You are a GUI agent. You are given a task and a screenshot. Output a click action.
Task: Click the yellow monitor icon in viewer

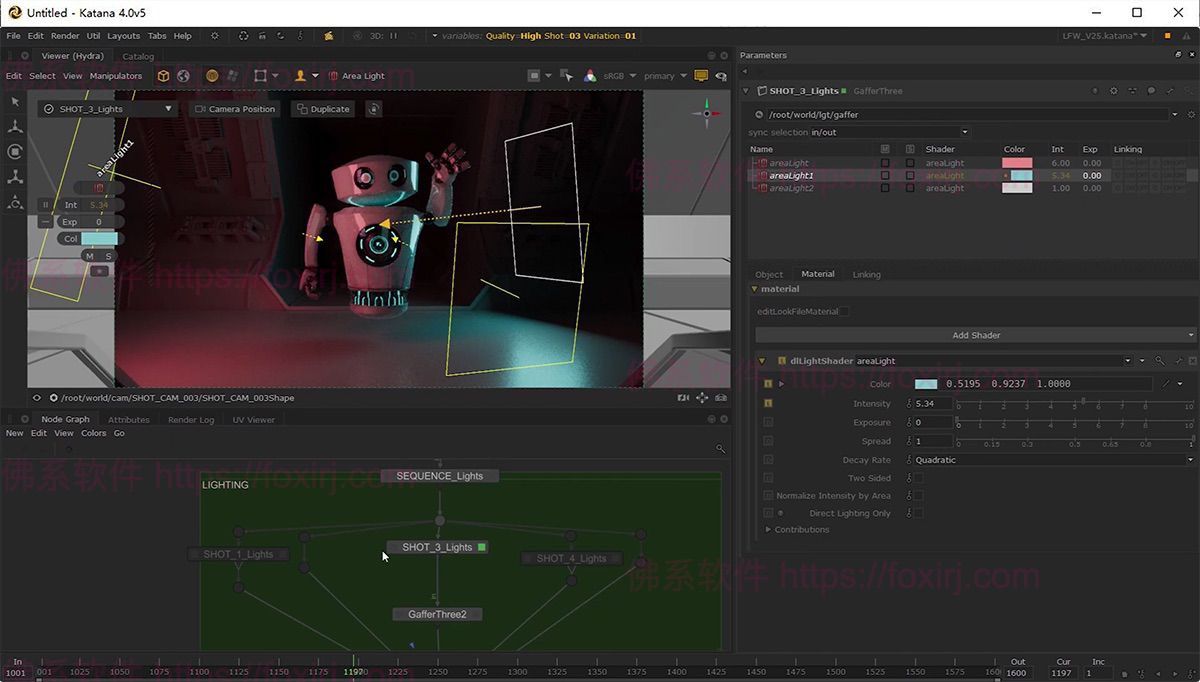[701, 76]
